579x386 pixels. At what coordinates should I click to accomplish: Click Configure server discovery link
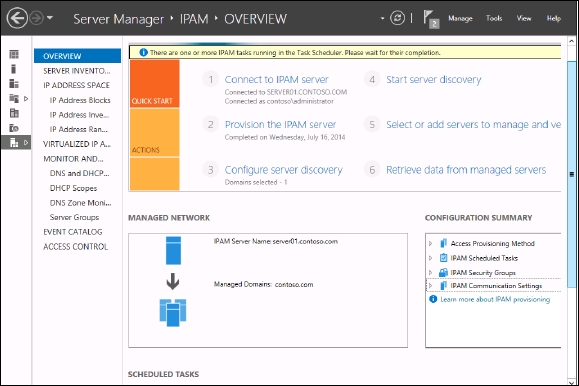coord(284,170)
